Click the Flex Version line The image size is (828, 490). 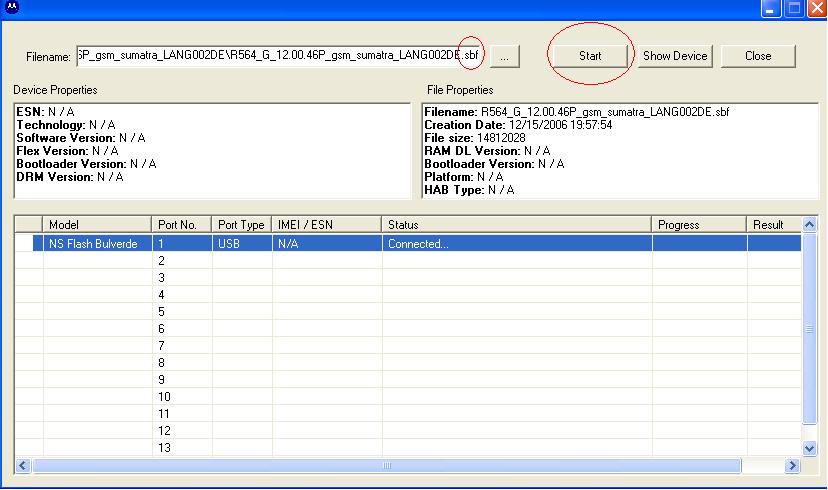pos(68,151)
